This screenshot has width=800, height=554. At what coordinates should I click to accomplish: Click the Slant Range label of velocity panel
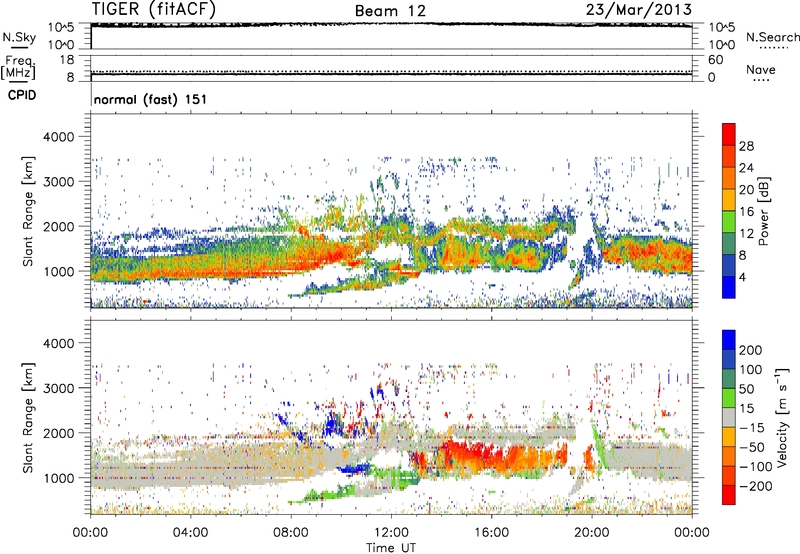pyautogui.click(x=28, y=418)
